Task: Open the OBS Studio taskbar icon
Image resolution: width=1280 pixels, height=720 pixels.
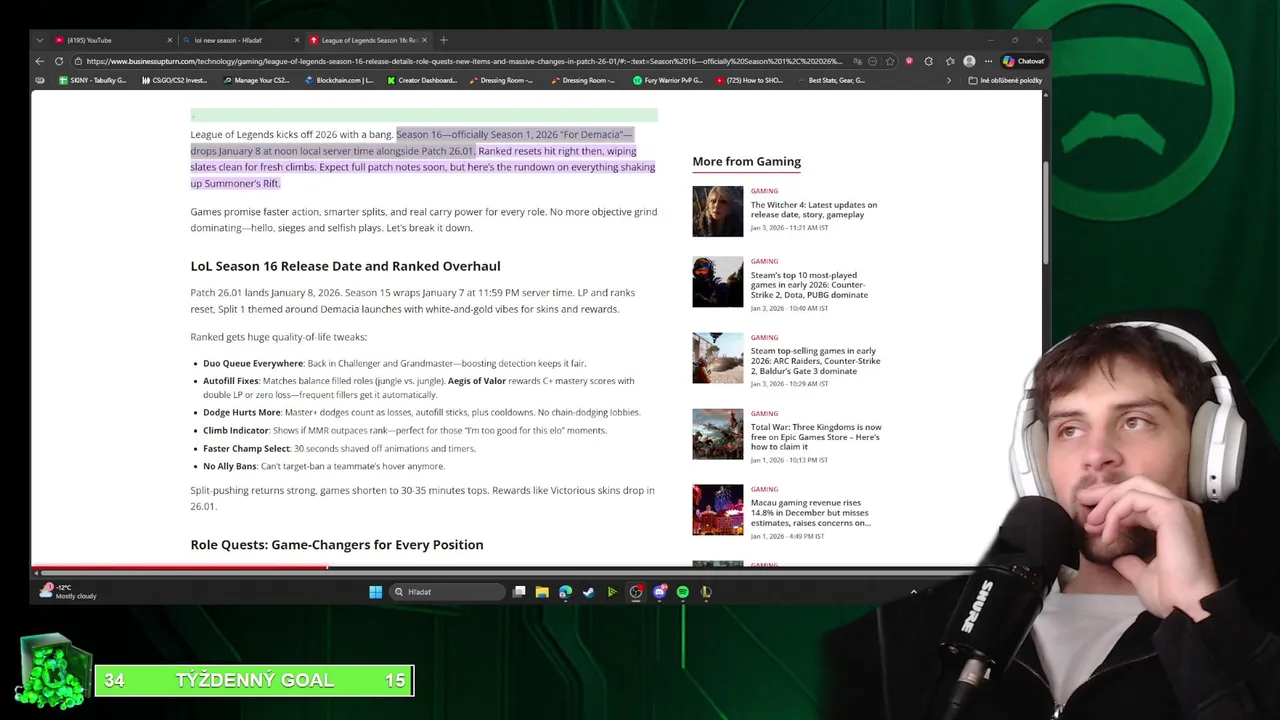Action: pyautogui.click(x=635, y=592)
